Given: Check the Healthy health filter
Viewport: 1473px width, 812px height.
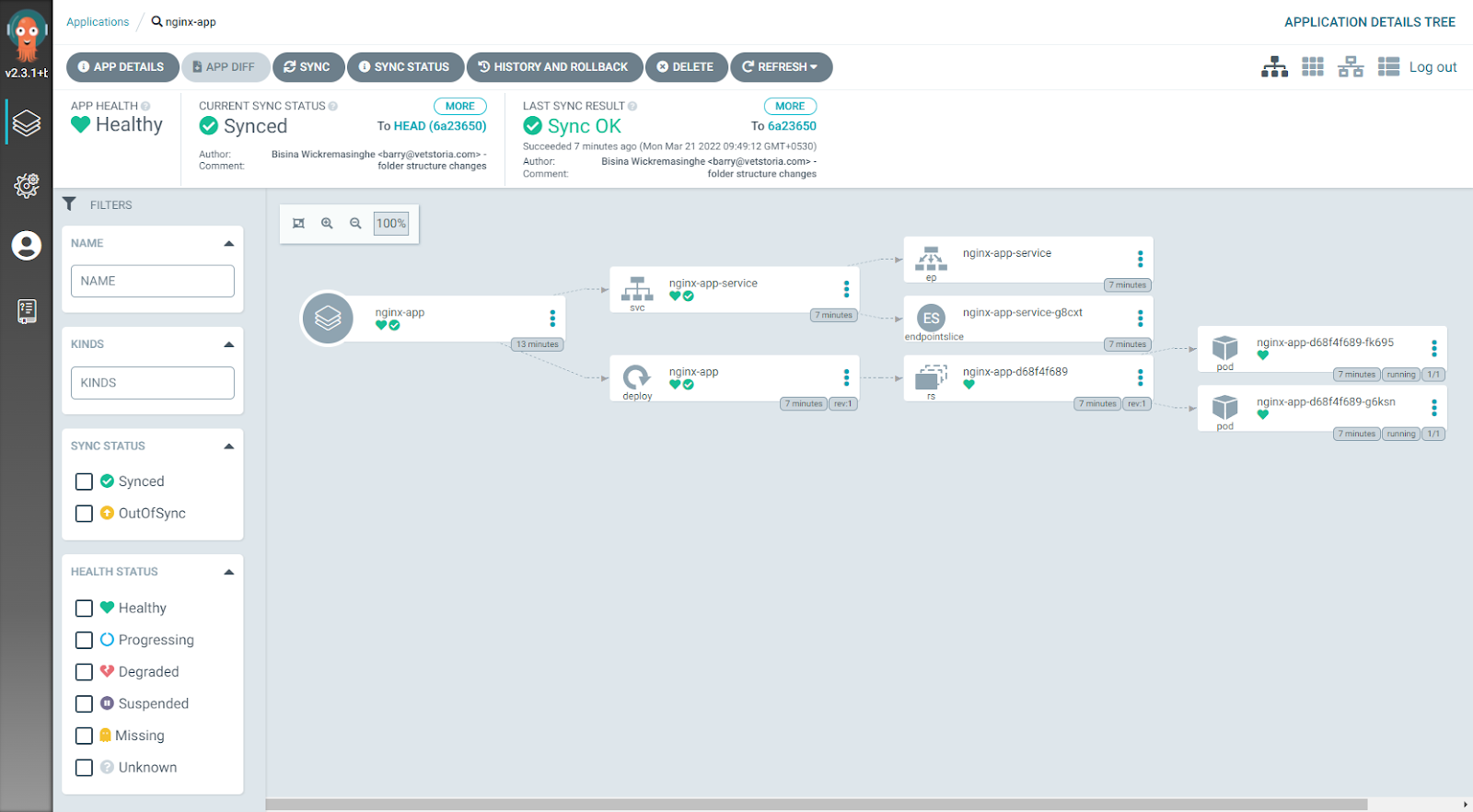Looking at the screenshot, I should (x=84, y=609).
